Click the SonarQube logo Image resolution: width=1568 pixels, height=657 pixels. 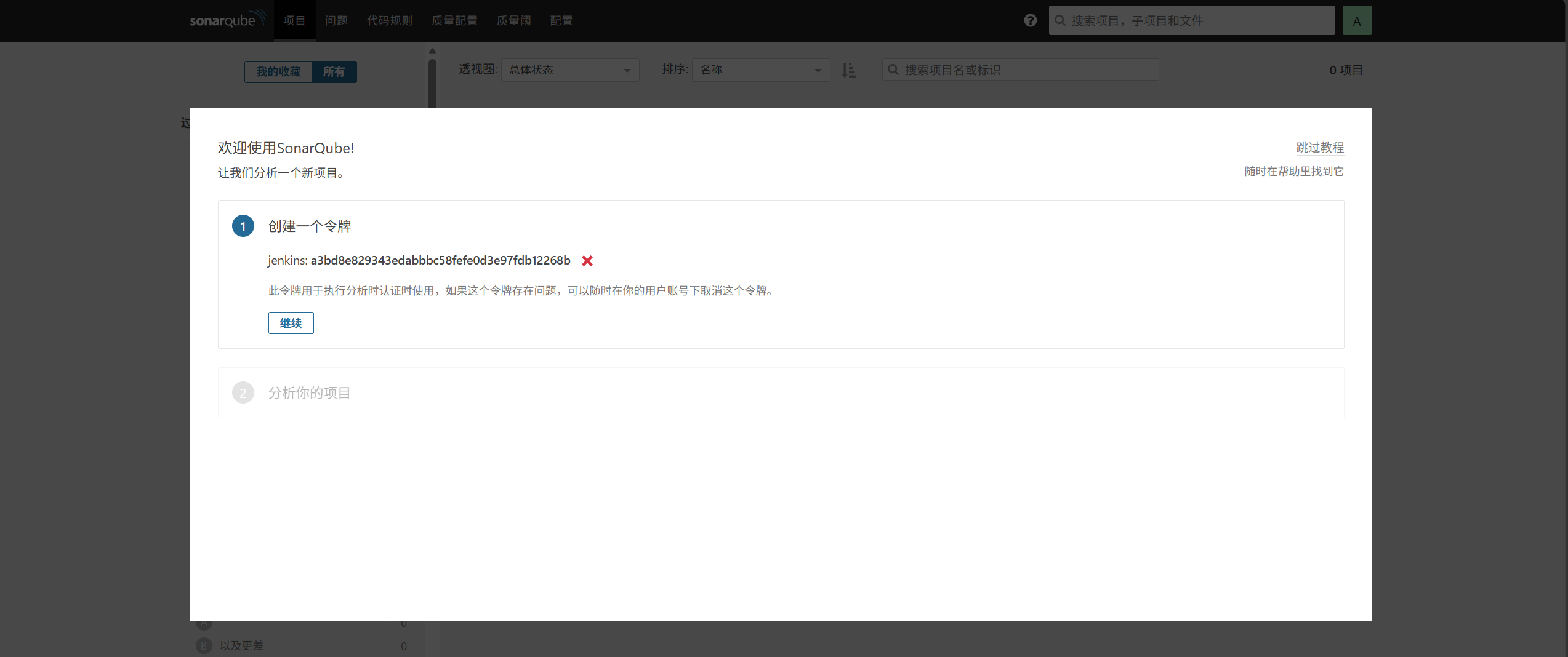227,19
